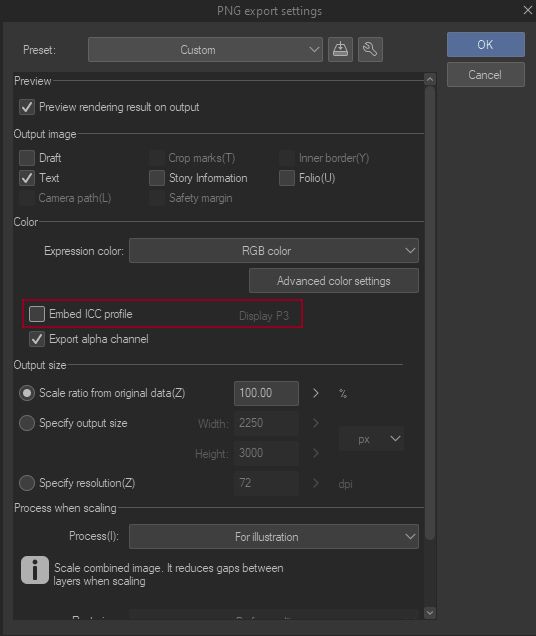Viewport: 536px width, 636px height.
Task: Enable Embed ICC profile checkbox
Action: tap(37, 314)
